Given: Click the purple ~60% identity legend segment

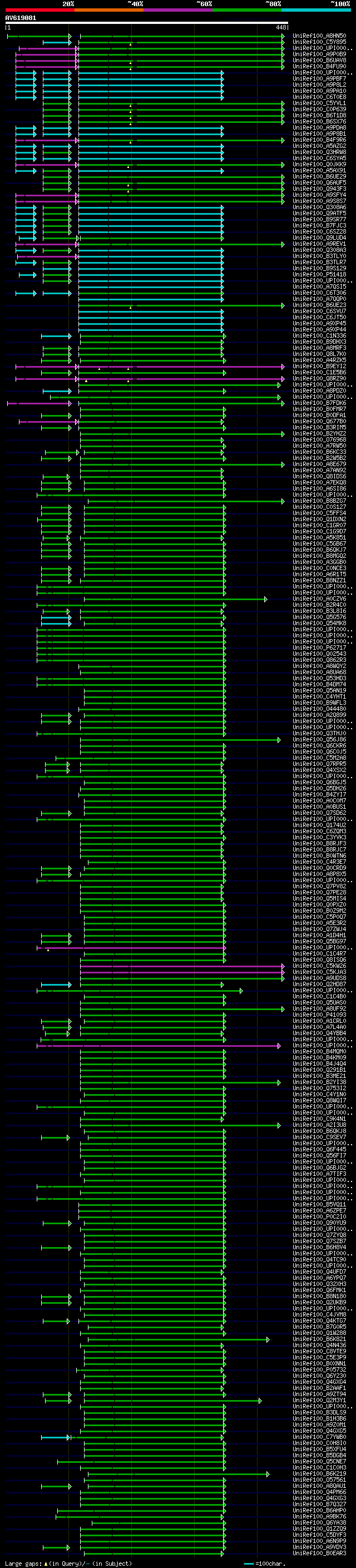Looking at the screenshot, I should 177,10.
